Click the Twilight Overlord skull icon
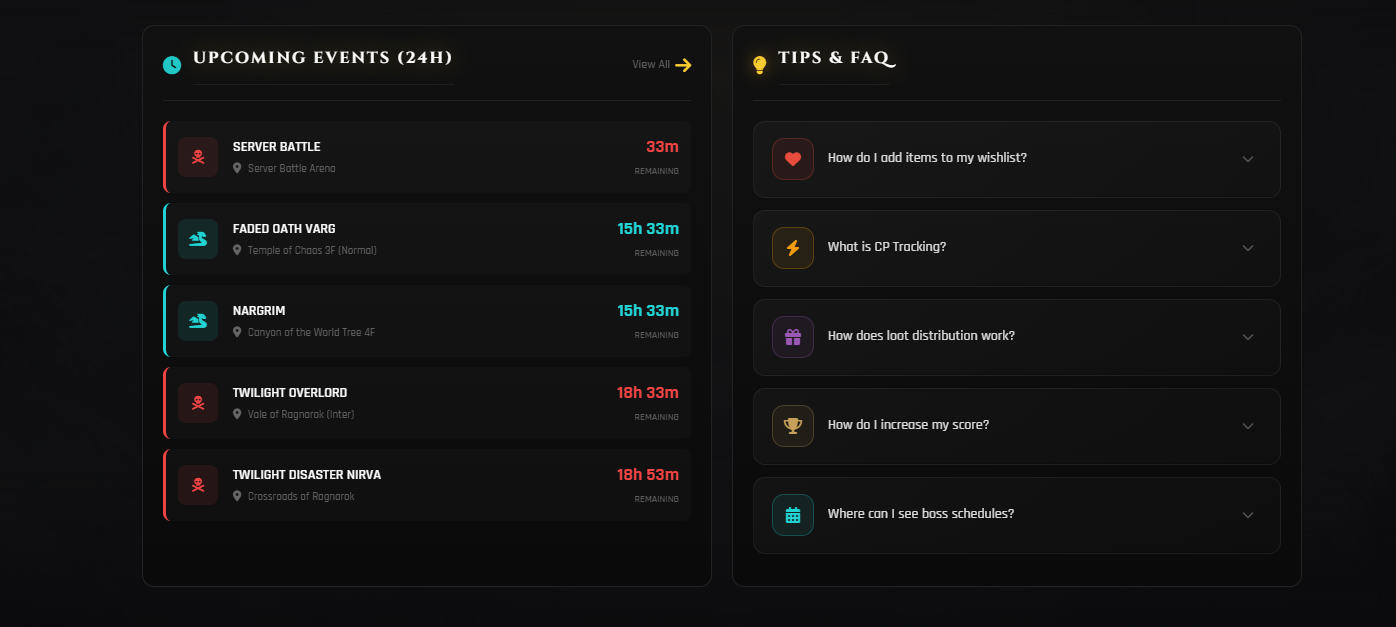This screenshot has width=1396, height=627. pyautogui.click(x=198, y=403)
